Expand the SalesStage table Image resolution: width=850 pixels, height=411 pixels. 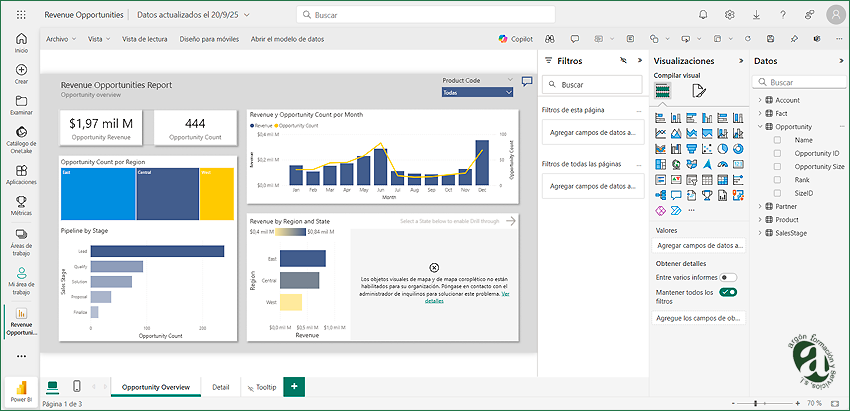click(x=759, y=233)
